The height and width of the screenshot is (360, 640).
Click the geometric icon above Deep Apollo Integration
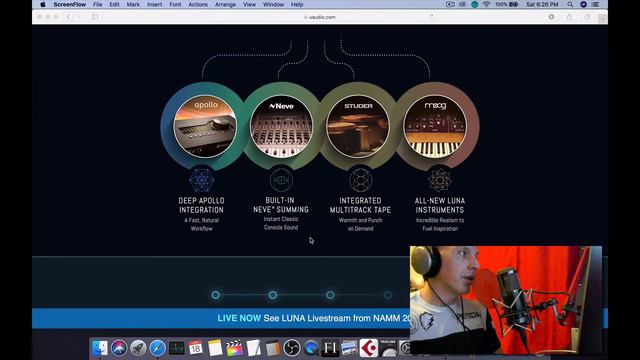pyautogui.click(x=202, y=180)
